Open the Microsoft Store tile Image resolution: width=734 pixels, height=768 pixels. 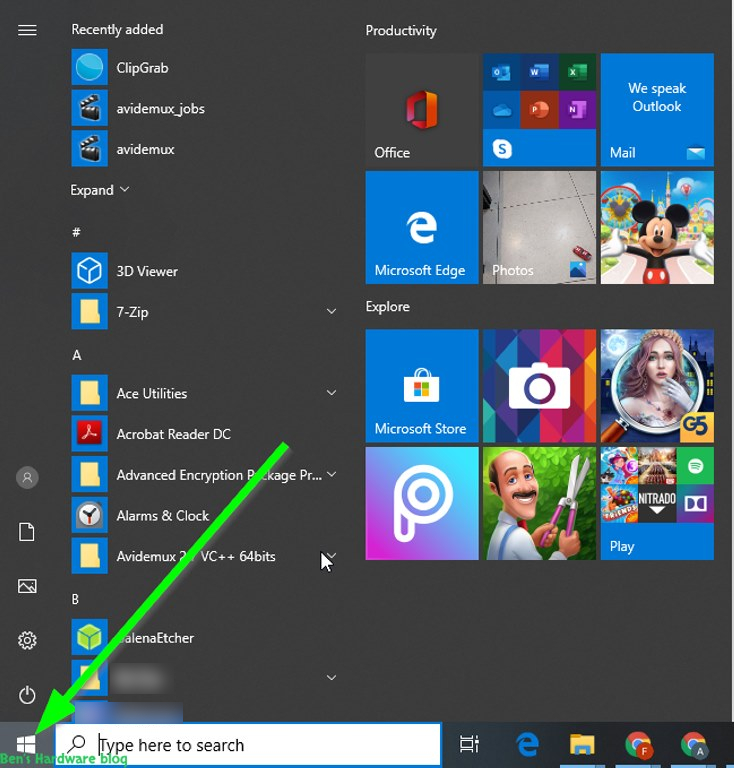pos(422,386)
